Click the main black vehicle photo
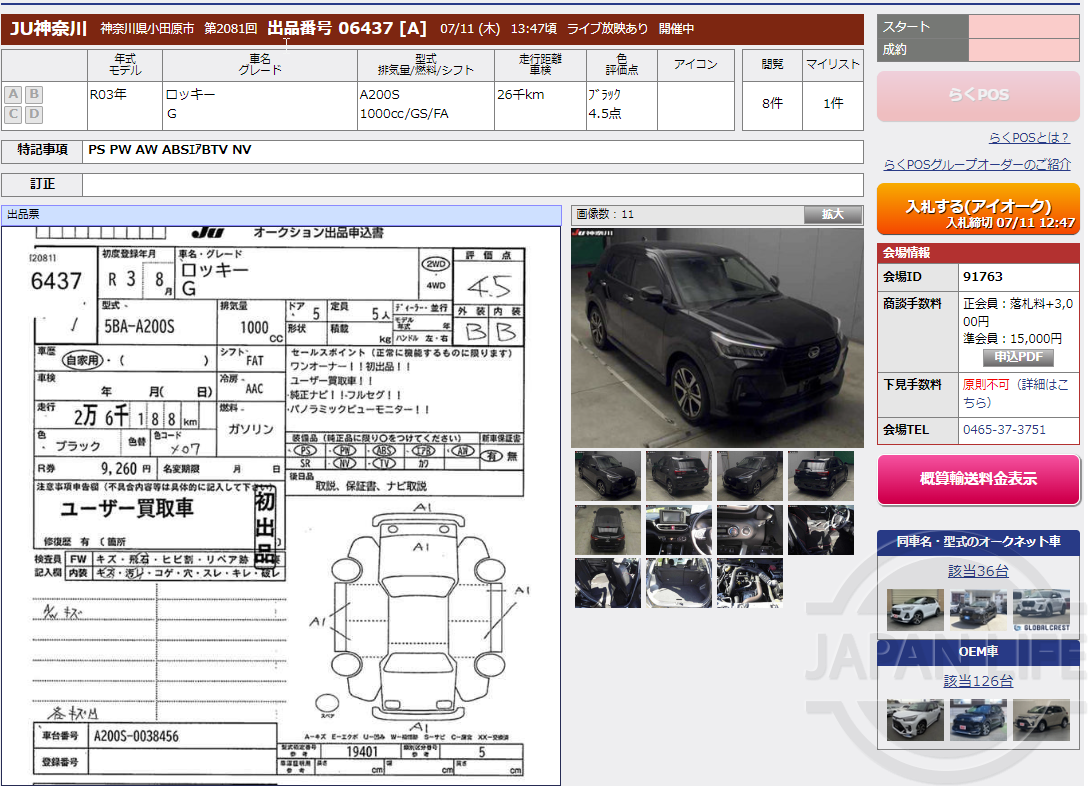The image size is (1088, 786). tap(716, 338)
